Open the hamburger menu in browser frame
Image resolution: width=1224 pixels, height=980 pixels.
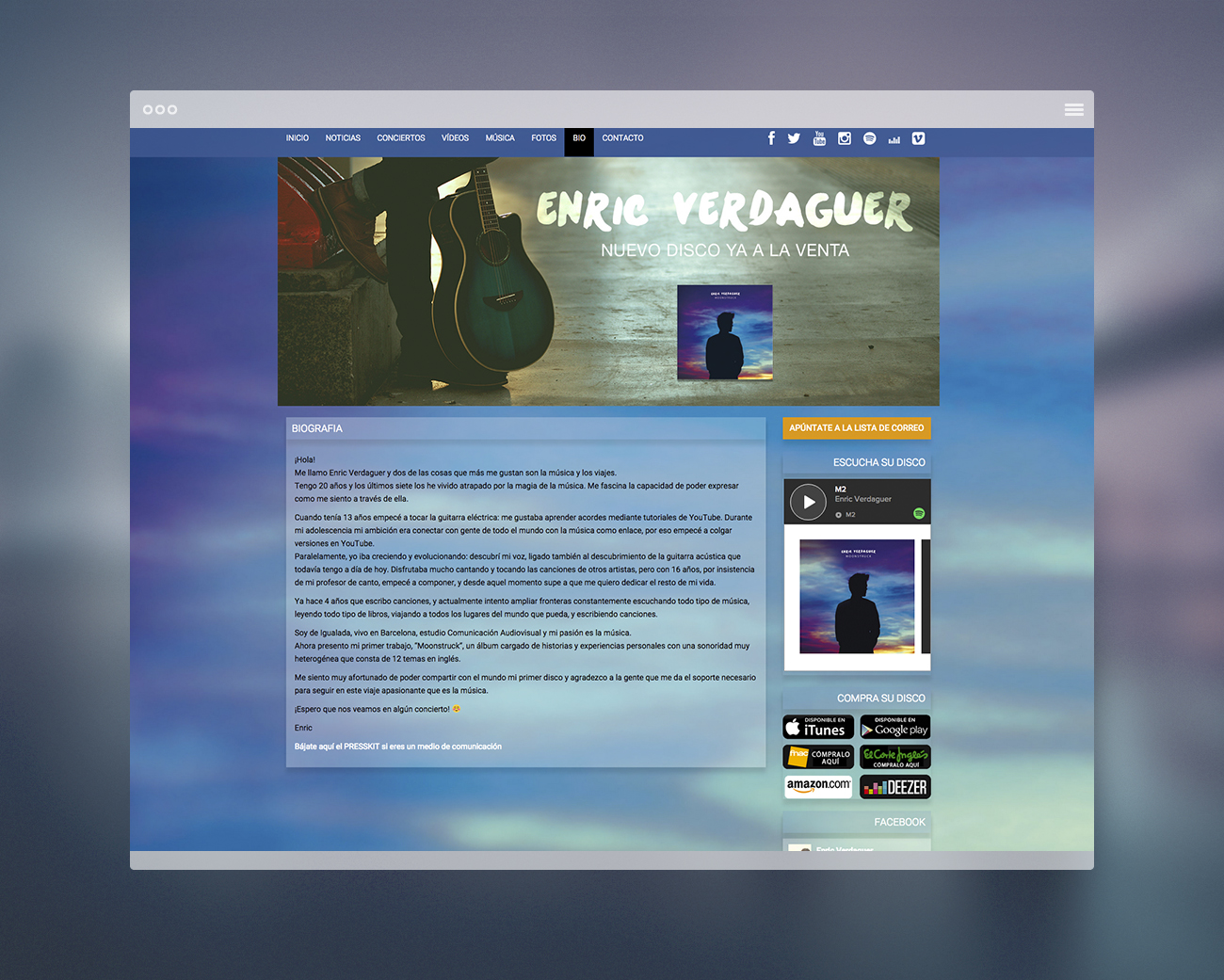click(1073, 109)
